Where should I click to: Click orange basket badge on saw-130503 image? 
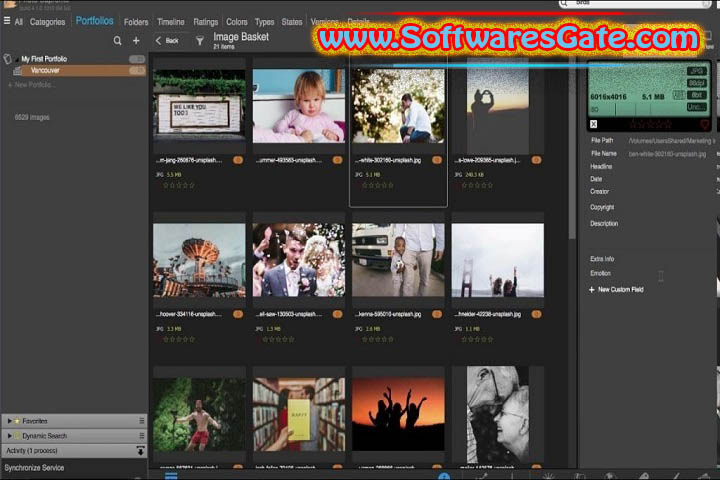(338, 314)
